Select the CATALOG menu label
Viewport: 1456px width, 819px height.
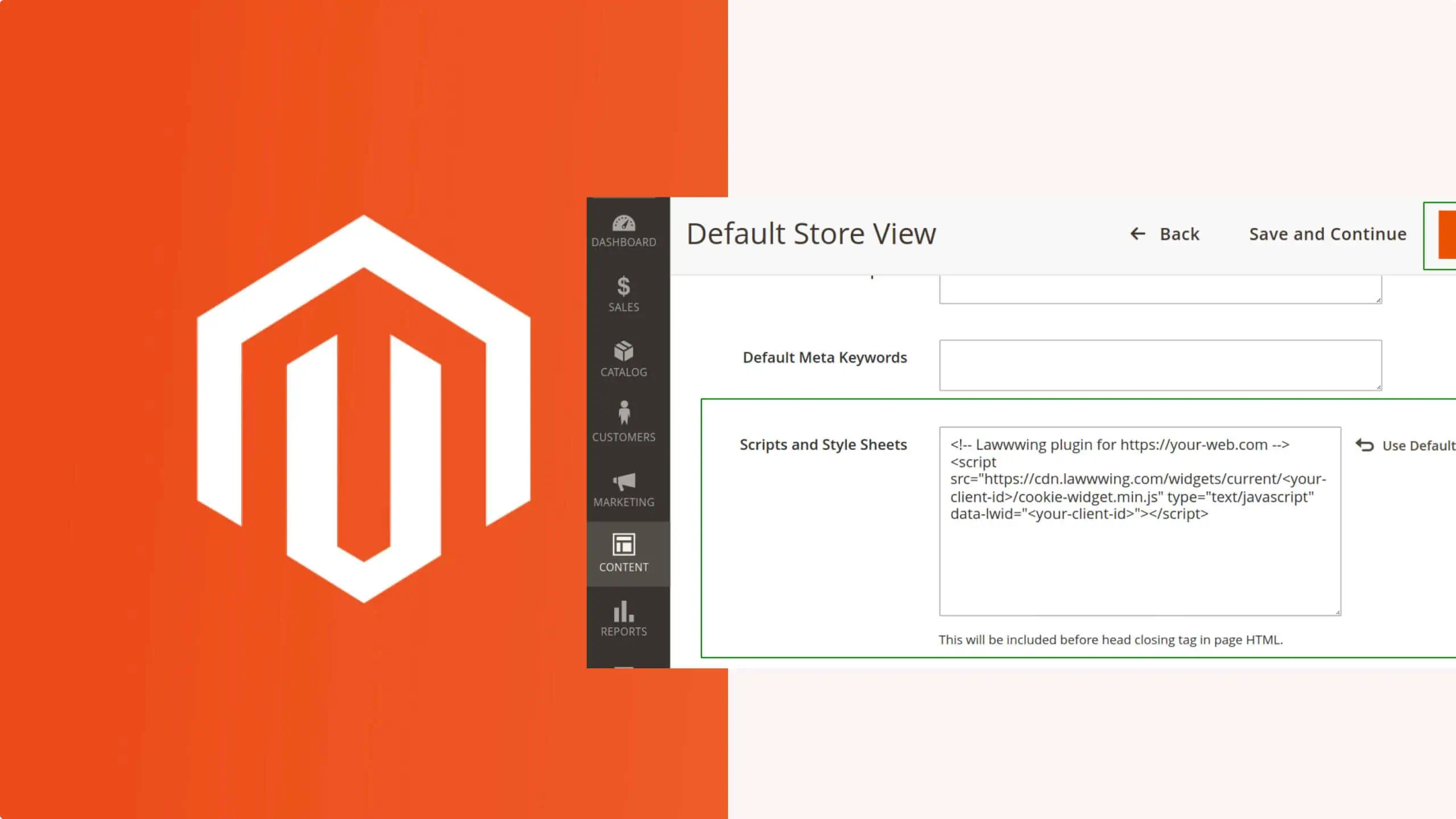(x=623, y=372)
